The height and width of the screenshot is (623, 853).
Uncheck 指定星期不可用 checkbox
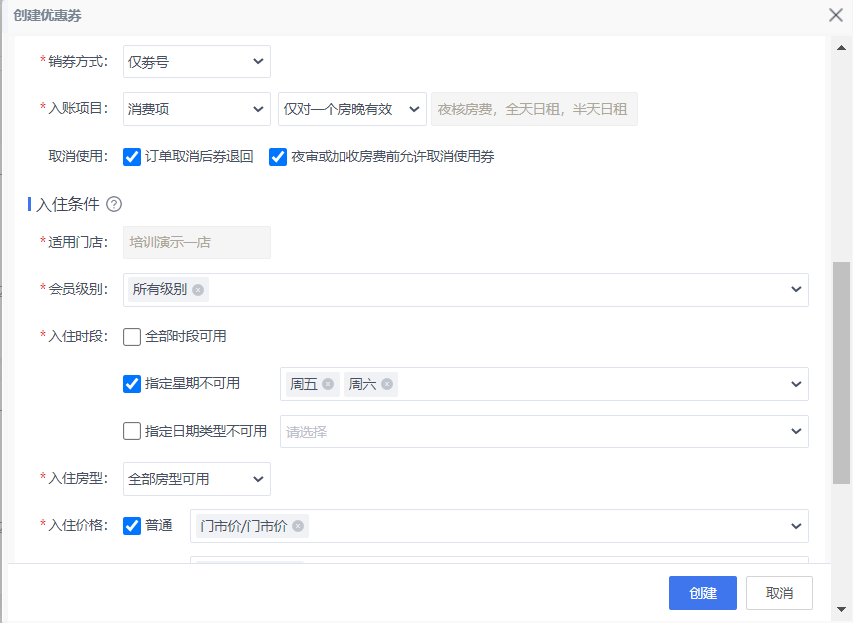pos(132,384)
